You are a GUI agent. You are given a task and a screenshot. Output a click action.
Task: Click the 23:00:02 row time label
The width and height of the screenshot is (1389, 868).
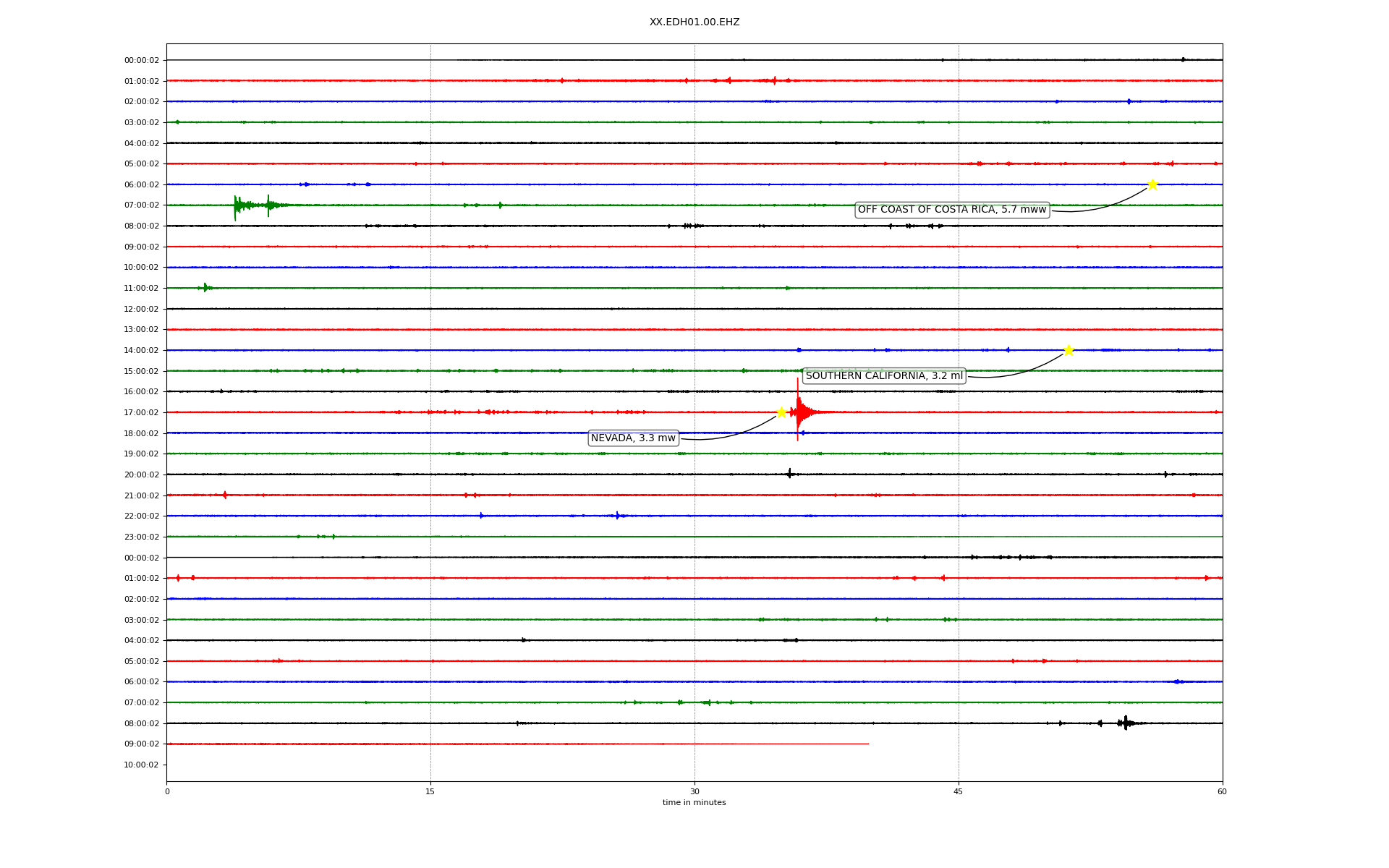[x=142, y=537]
